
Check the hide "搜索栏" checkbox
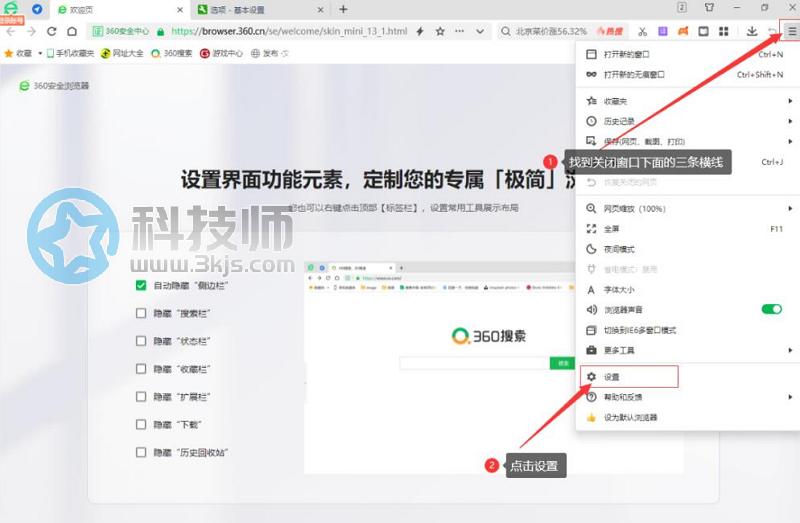[141, 314]
